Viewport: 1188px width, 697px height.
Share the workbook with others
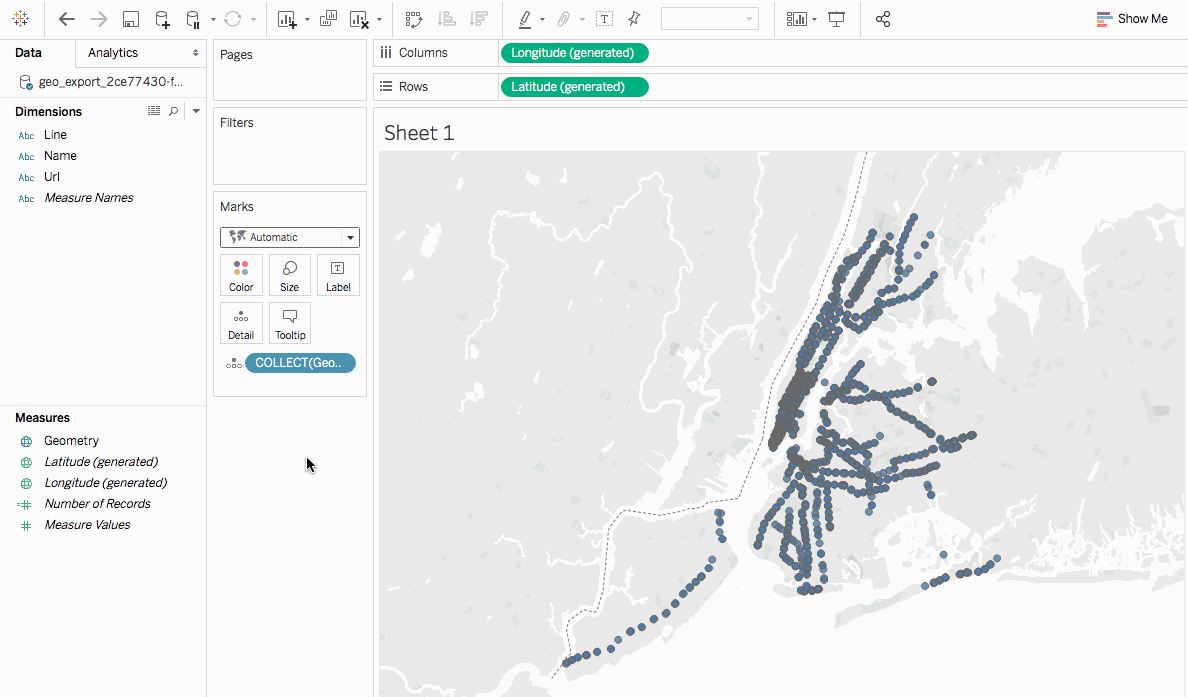[883, 19]
